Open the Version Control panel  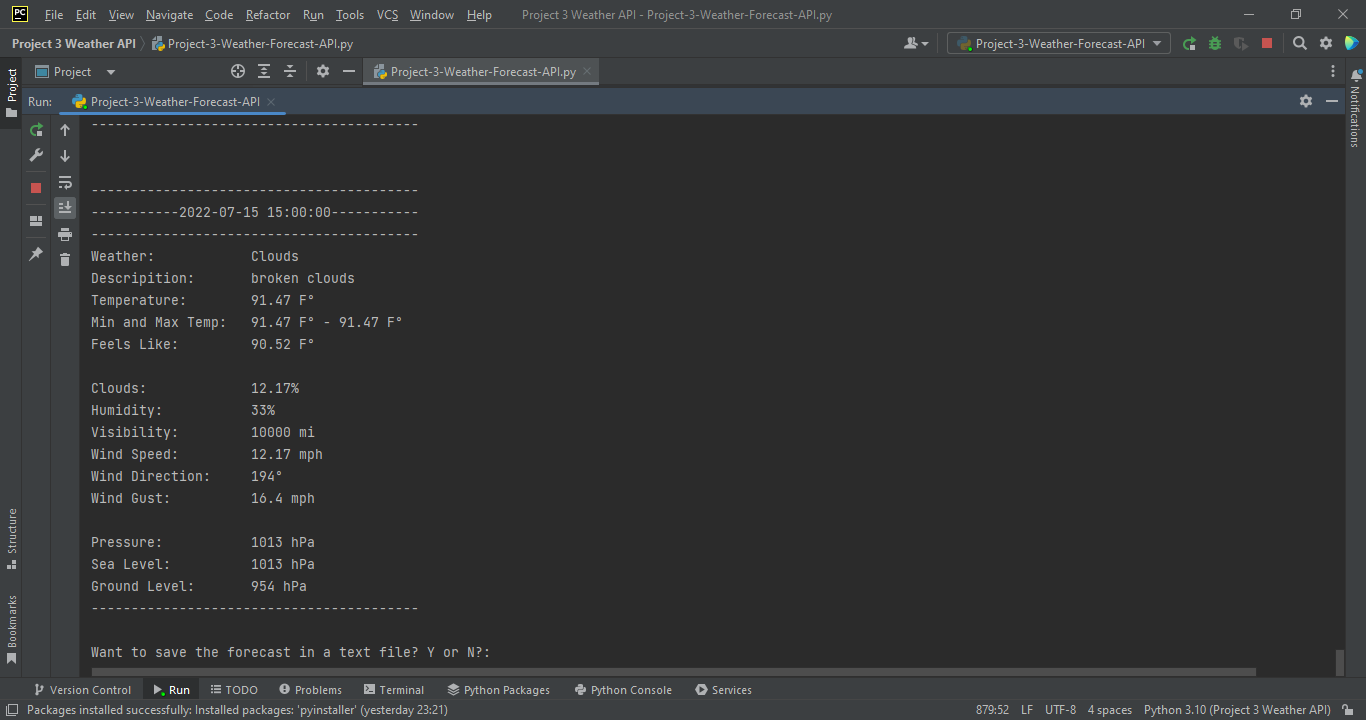point(83,689)
